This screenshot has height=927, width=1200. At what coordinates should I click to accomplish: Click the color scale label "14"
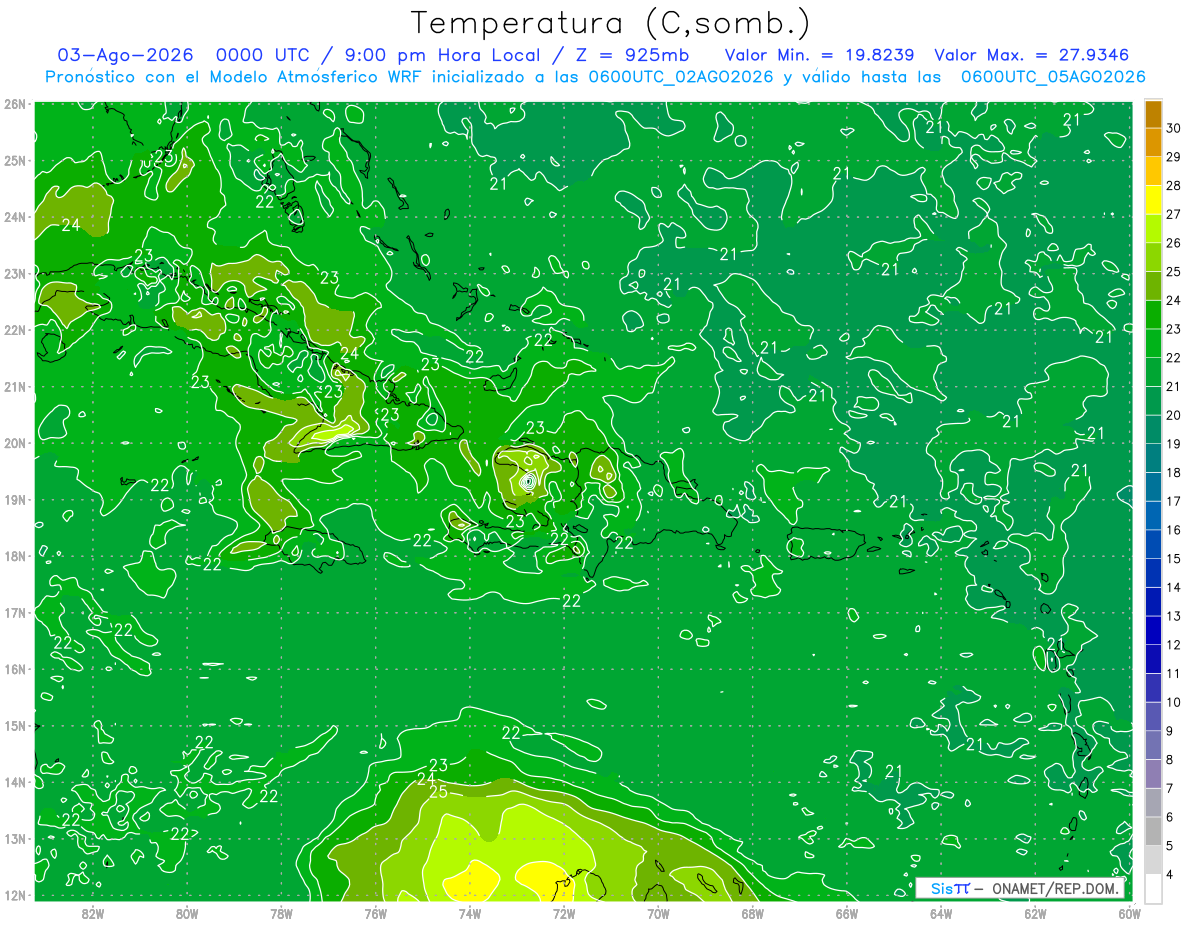(1174, 587)
